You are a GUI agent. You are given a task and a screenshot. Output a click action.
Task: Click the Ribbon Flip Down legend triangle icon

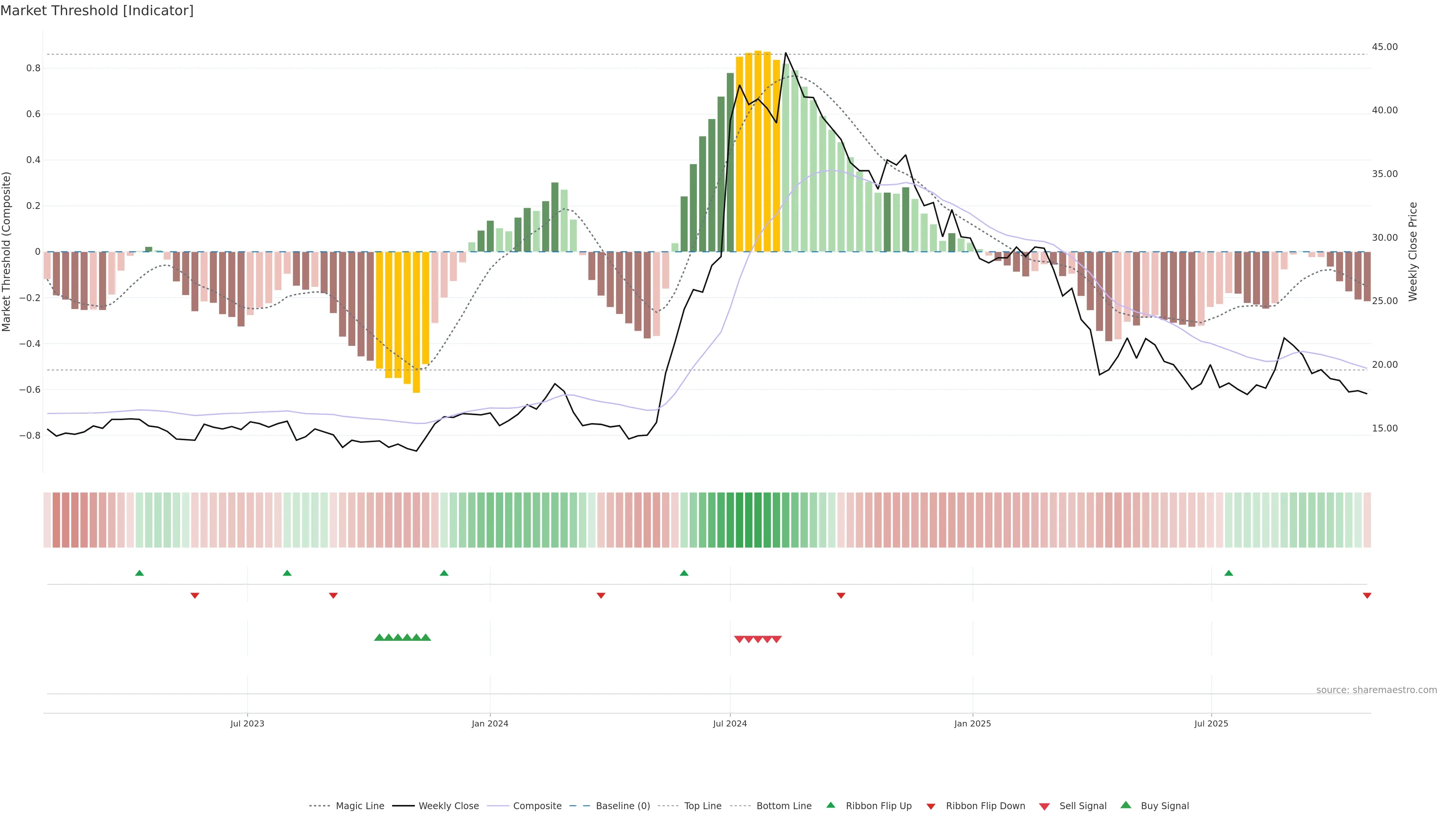tap(931, 806)
